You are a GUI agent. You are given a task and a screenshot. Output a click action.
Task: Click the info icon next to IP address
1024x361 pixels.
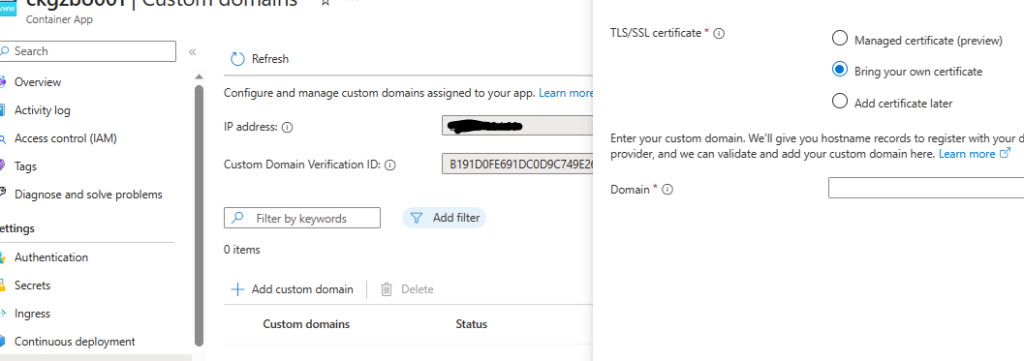[287, 127]
